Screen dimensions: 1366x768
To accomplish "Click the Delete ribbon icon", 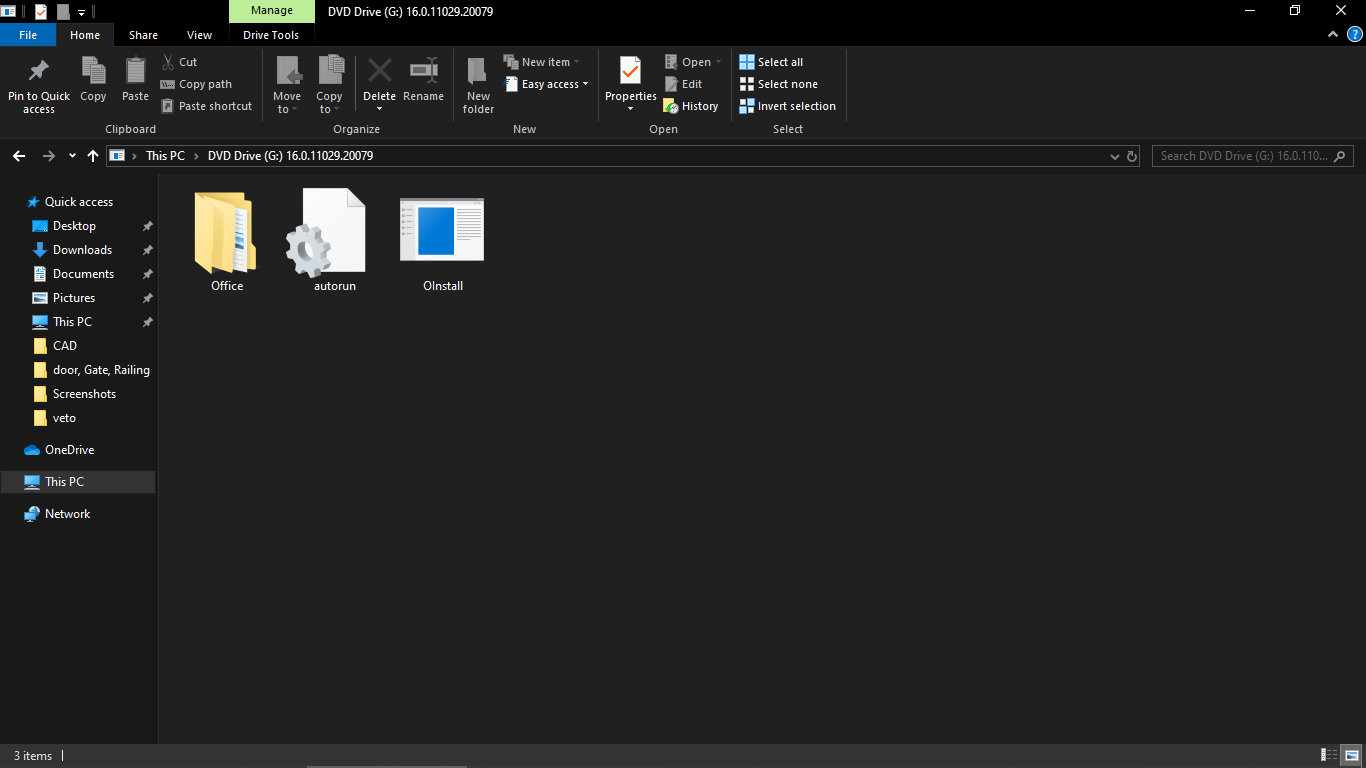I will (x=379, y=72).
